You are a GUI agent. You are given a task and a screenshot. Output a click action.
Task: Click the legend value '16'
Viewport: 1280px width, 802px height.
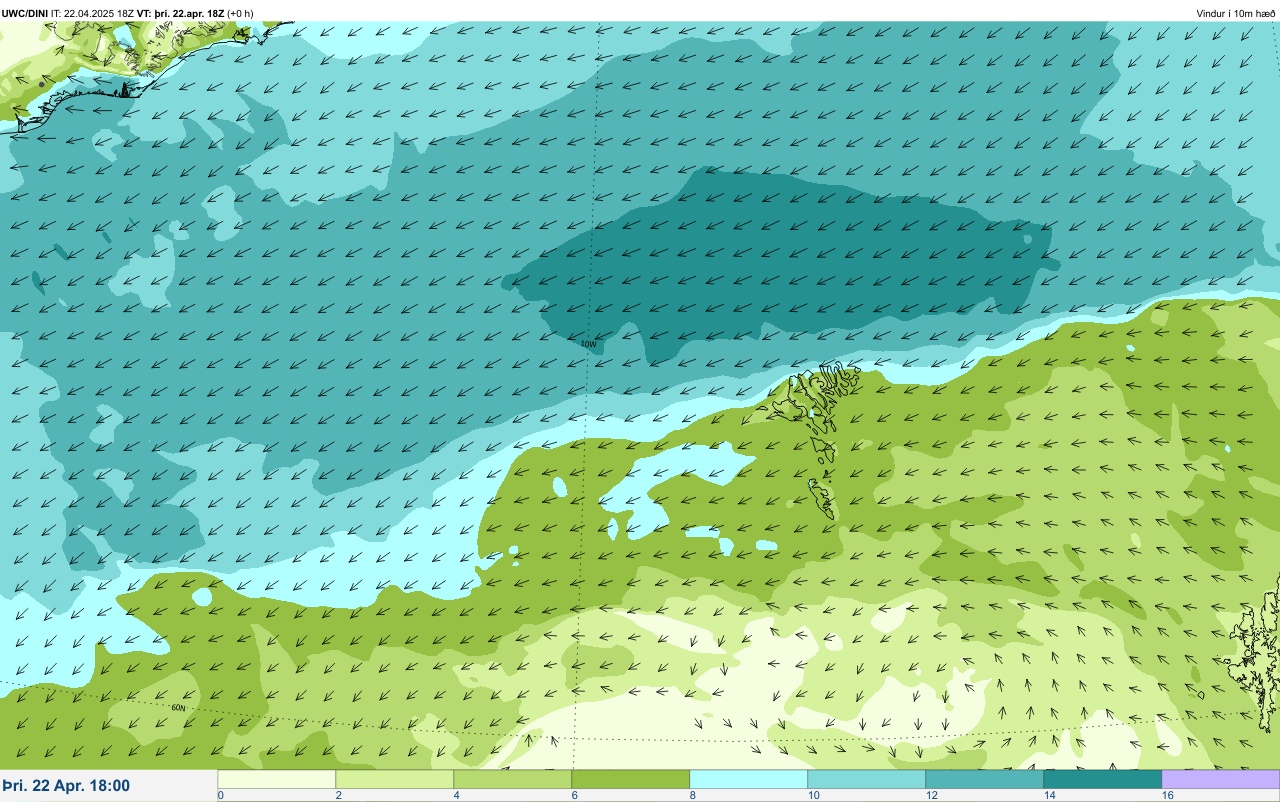tap(1168, 795)
